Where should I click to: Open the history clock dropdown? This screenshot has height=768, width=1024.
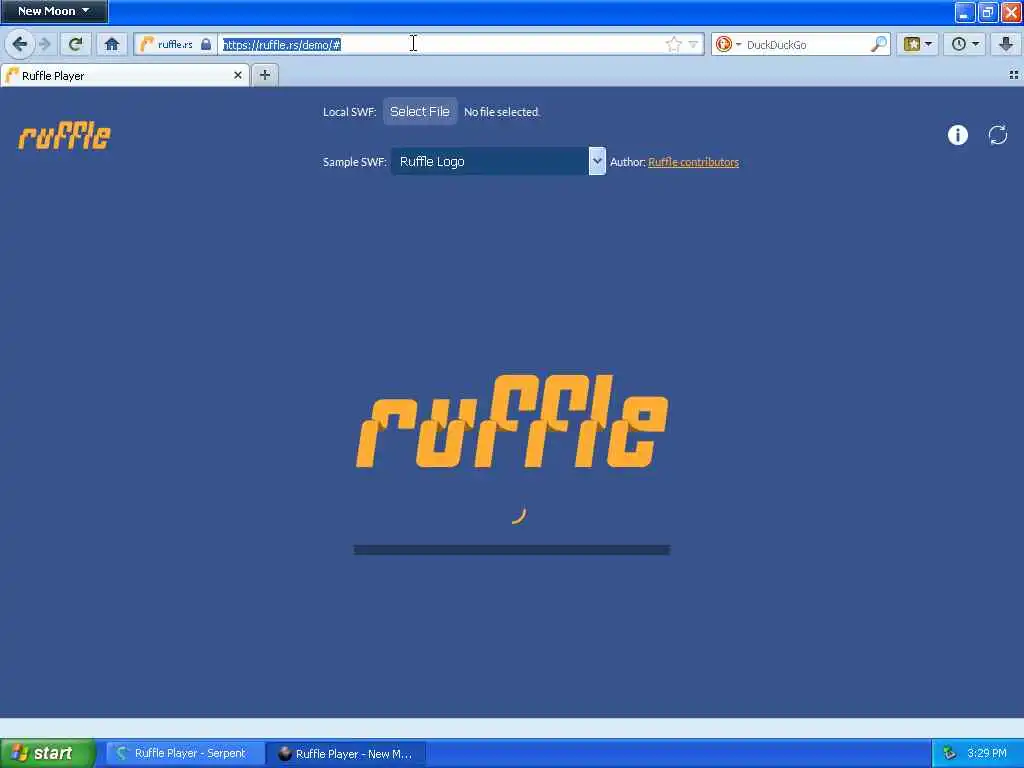point(965,44)
